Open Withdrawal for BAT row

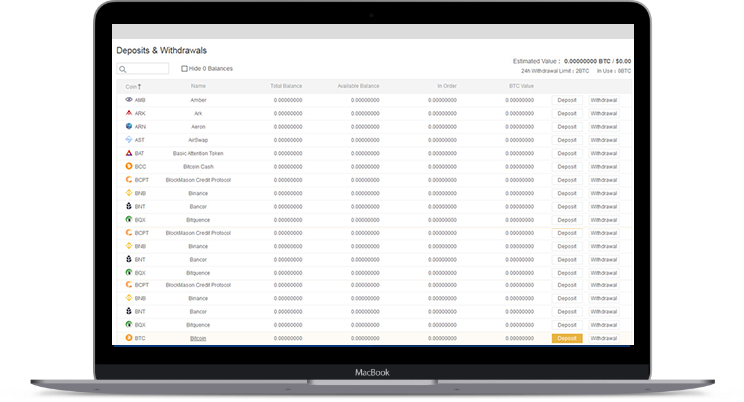point(604,153)
